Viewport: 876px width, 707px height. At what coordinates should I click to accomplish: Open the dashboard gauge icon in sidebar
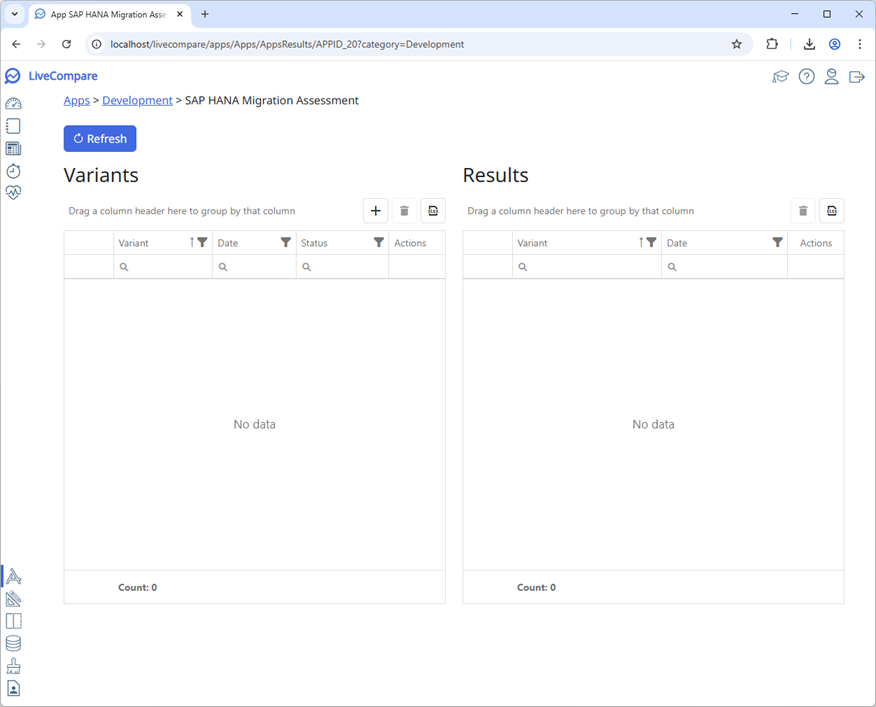coord(13,104)
